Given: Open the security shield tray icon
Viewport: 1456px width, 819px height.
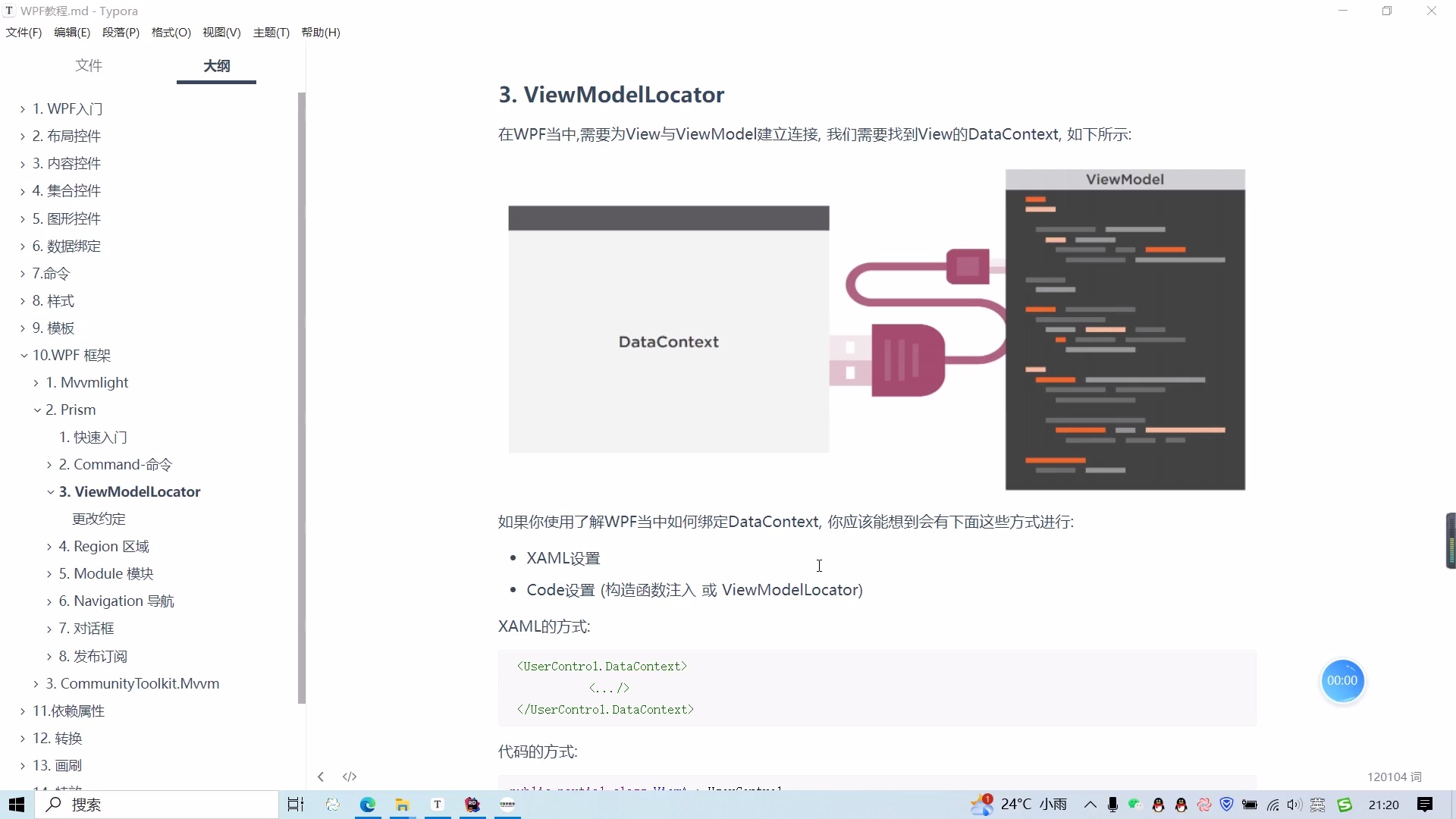Looking at the screenshot, I should pos(1228,805).
